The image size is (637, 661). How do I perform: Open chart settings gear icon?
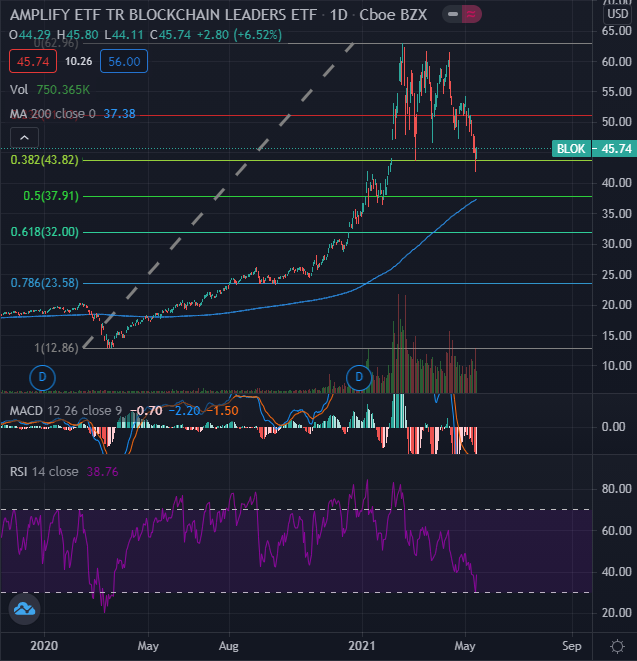click(x=618, y=646)
